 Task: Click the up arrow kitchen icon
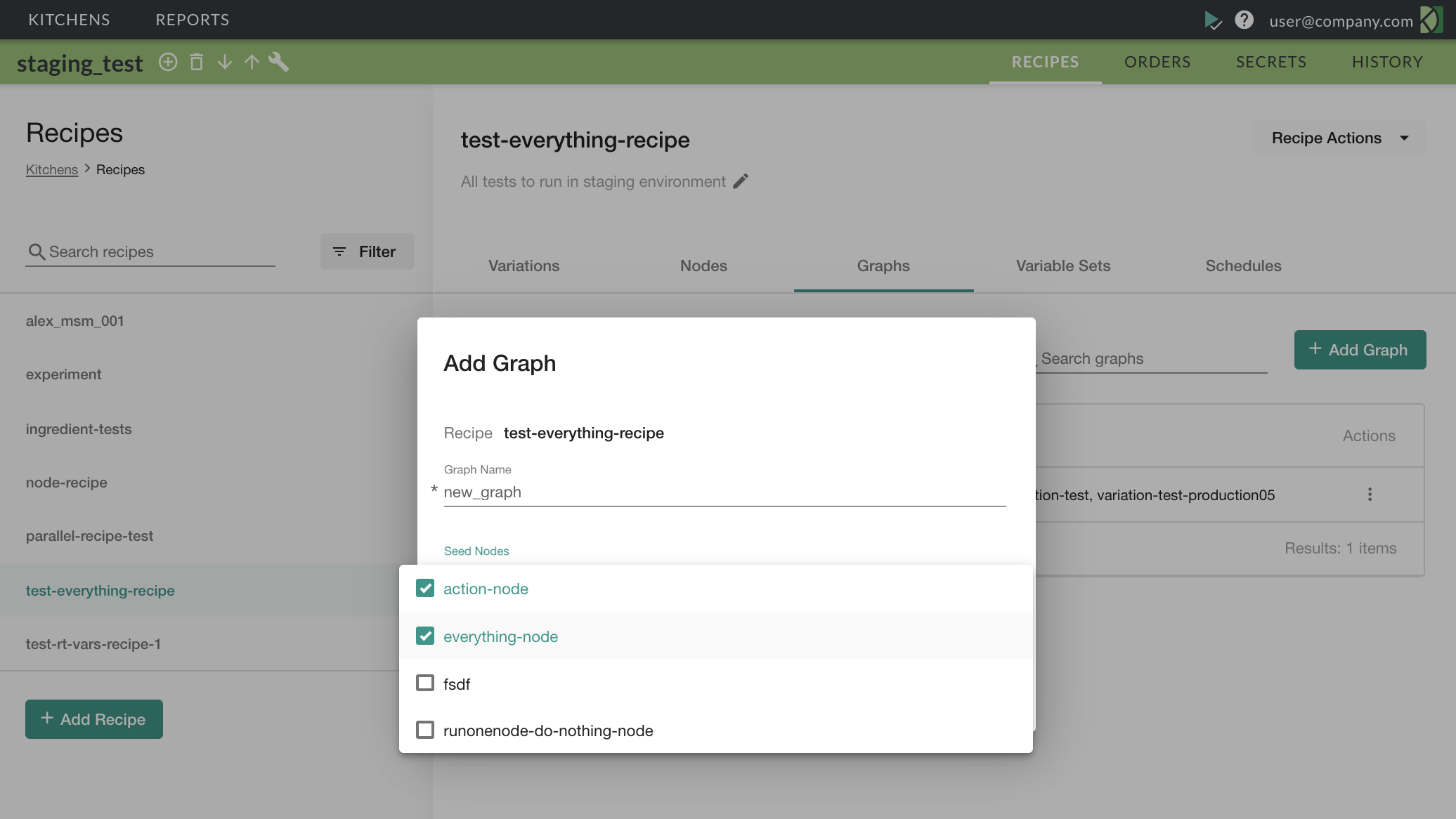pos(252,62)
